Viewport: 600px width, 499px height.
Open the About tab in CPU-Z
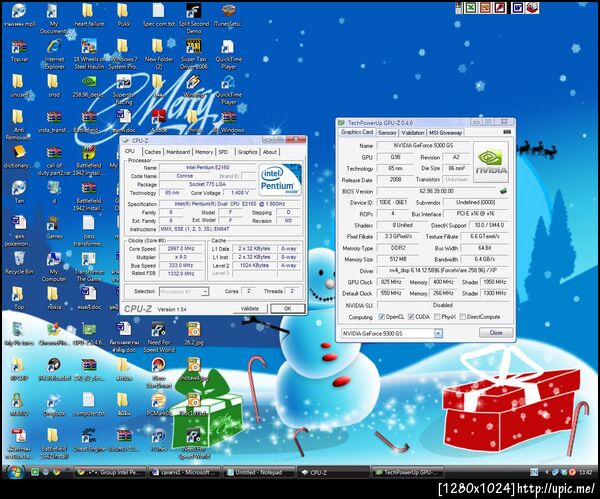click(270, 152)
